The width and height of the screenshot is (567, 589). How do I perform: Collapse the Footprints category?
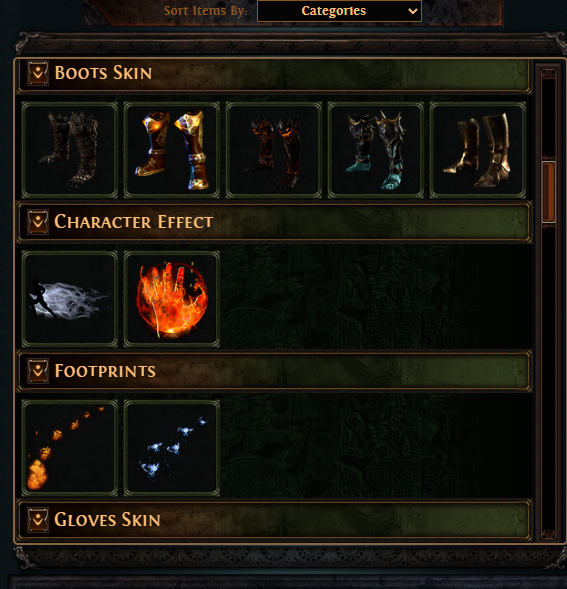click(x=38, y=371)
